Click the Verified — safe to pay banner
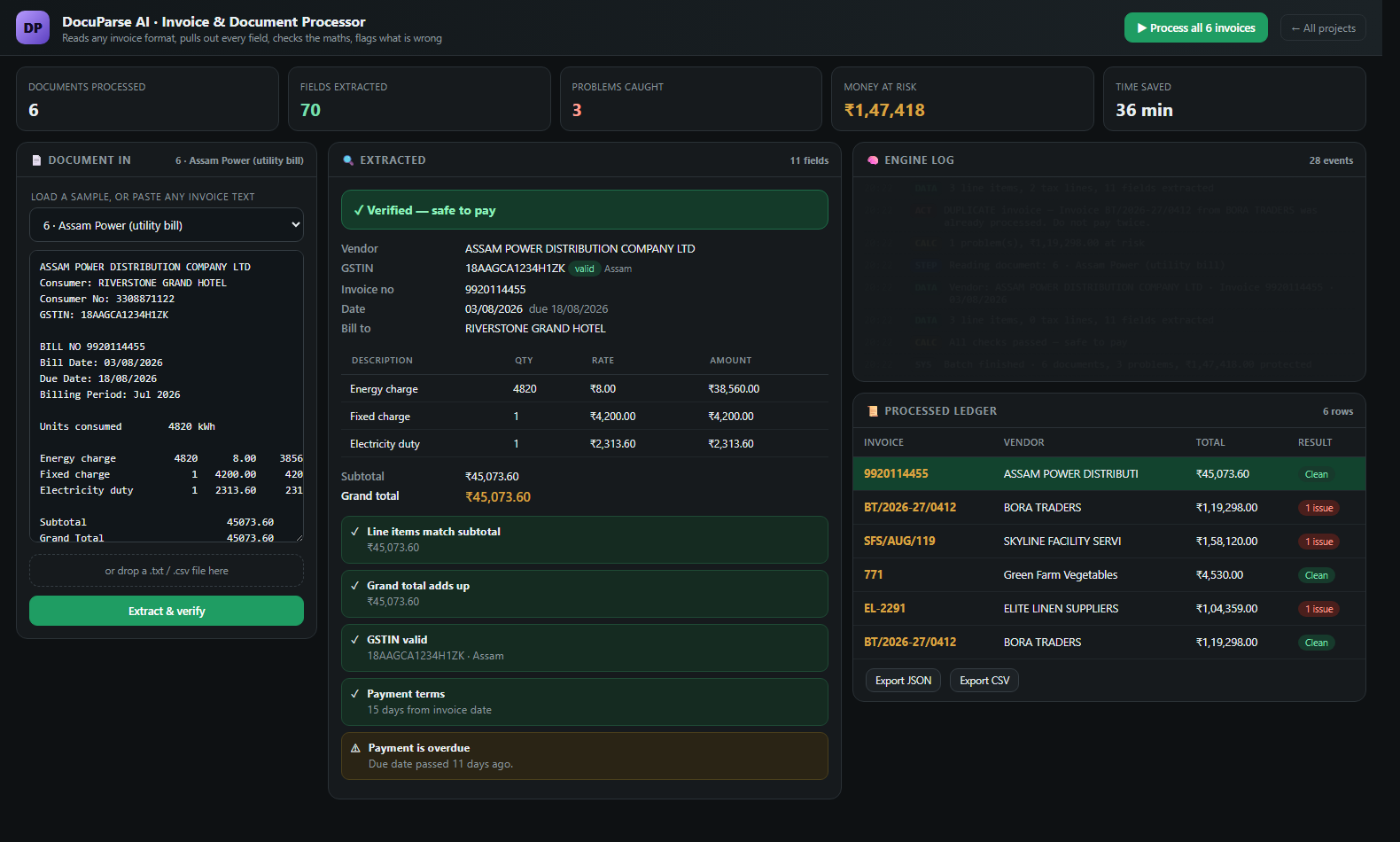 585,210
